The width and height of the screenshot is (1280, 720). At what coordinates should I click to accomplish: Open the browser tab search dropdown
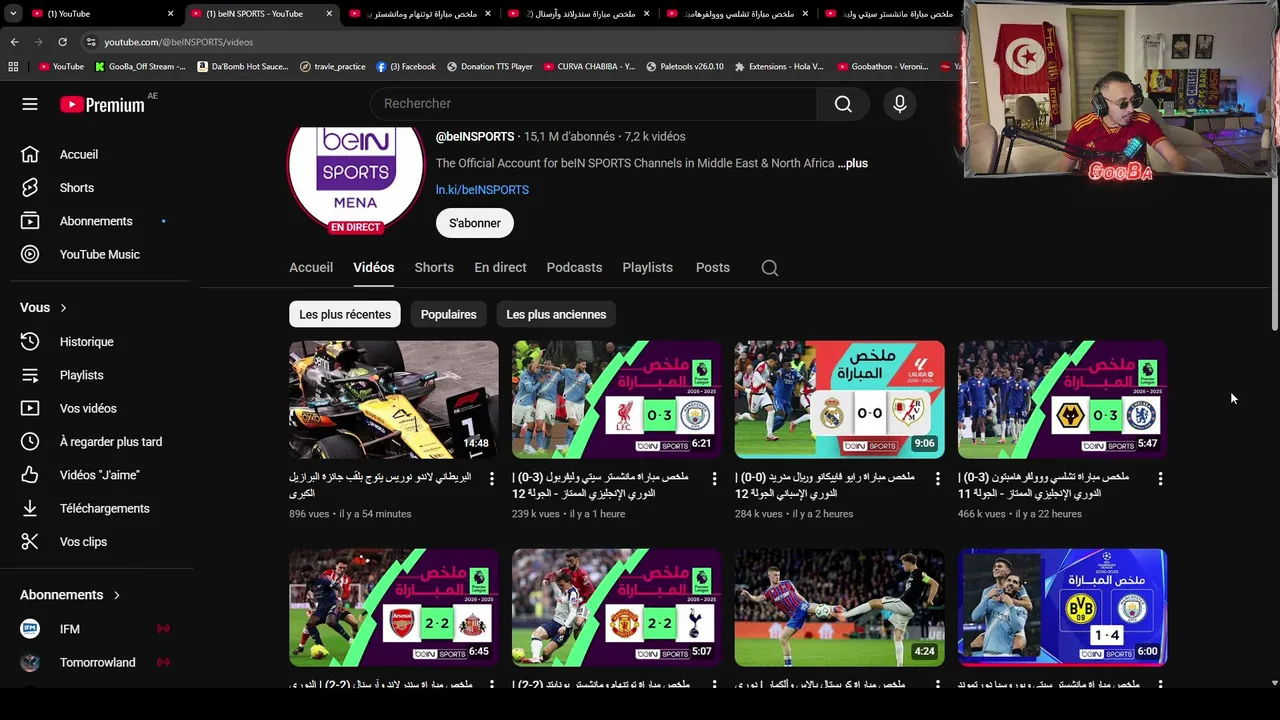click(x=14, y=14)
